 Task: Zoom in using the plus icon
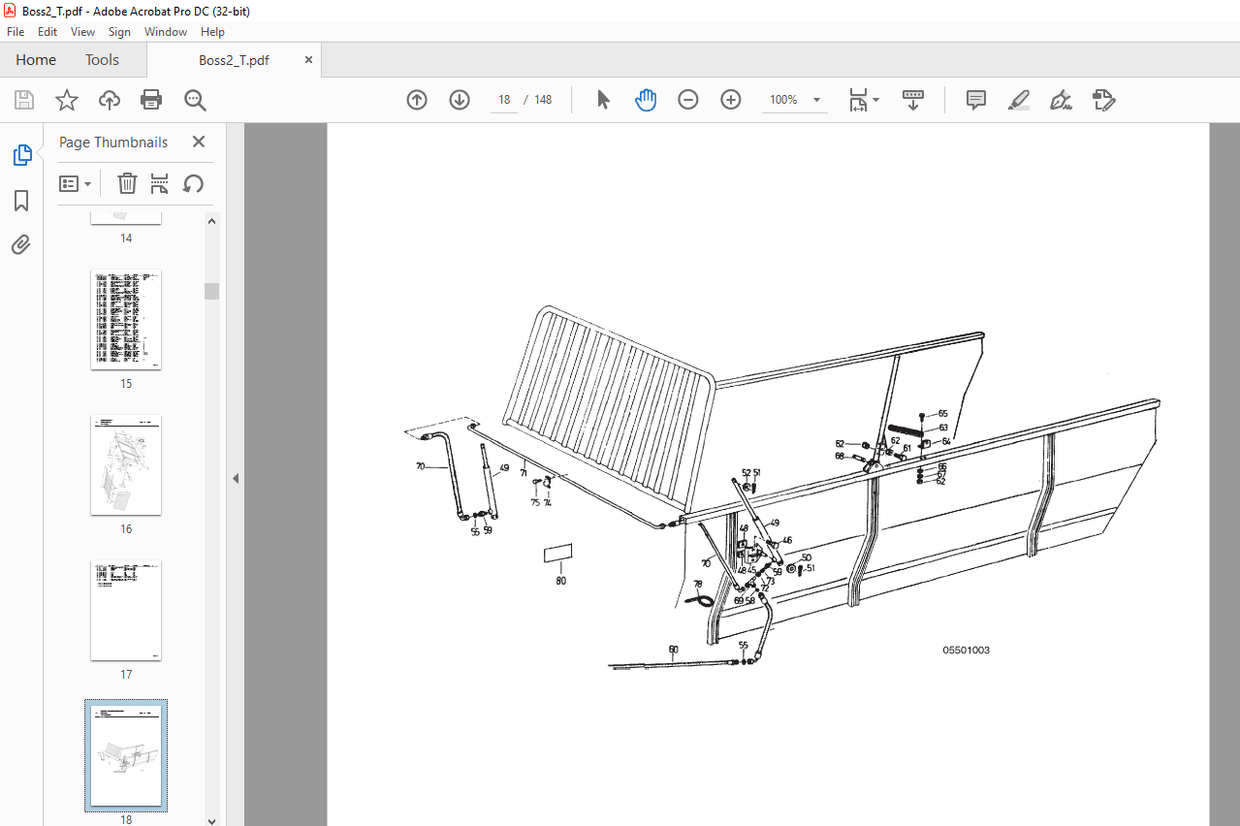pos(730,99)
